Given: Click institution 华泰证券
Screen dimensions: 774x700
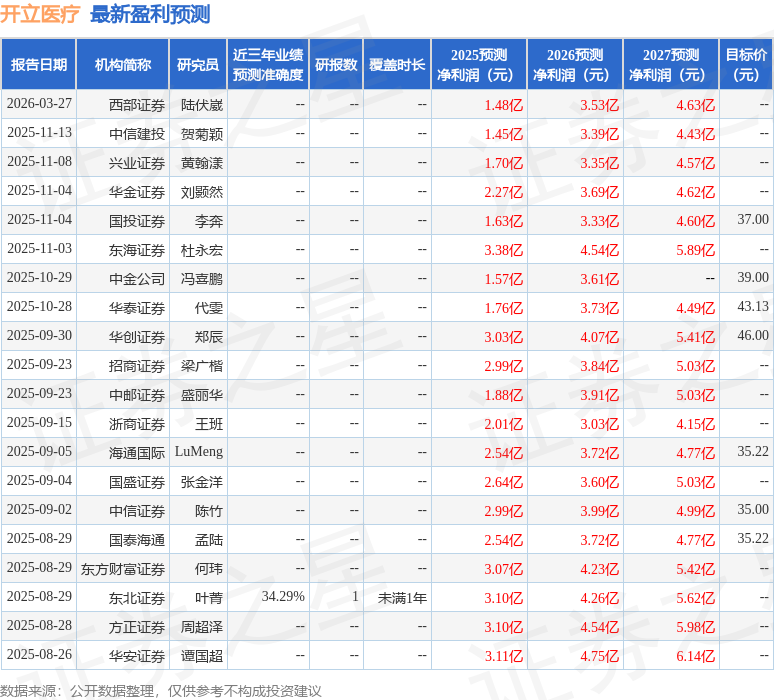Looking at the screenshot, I should click(137, 309).
